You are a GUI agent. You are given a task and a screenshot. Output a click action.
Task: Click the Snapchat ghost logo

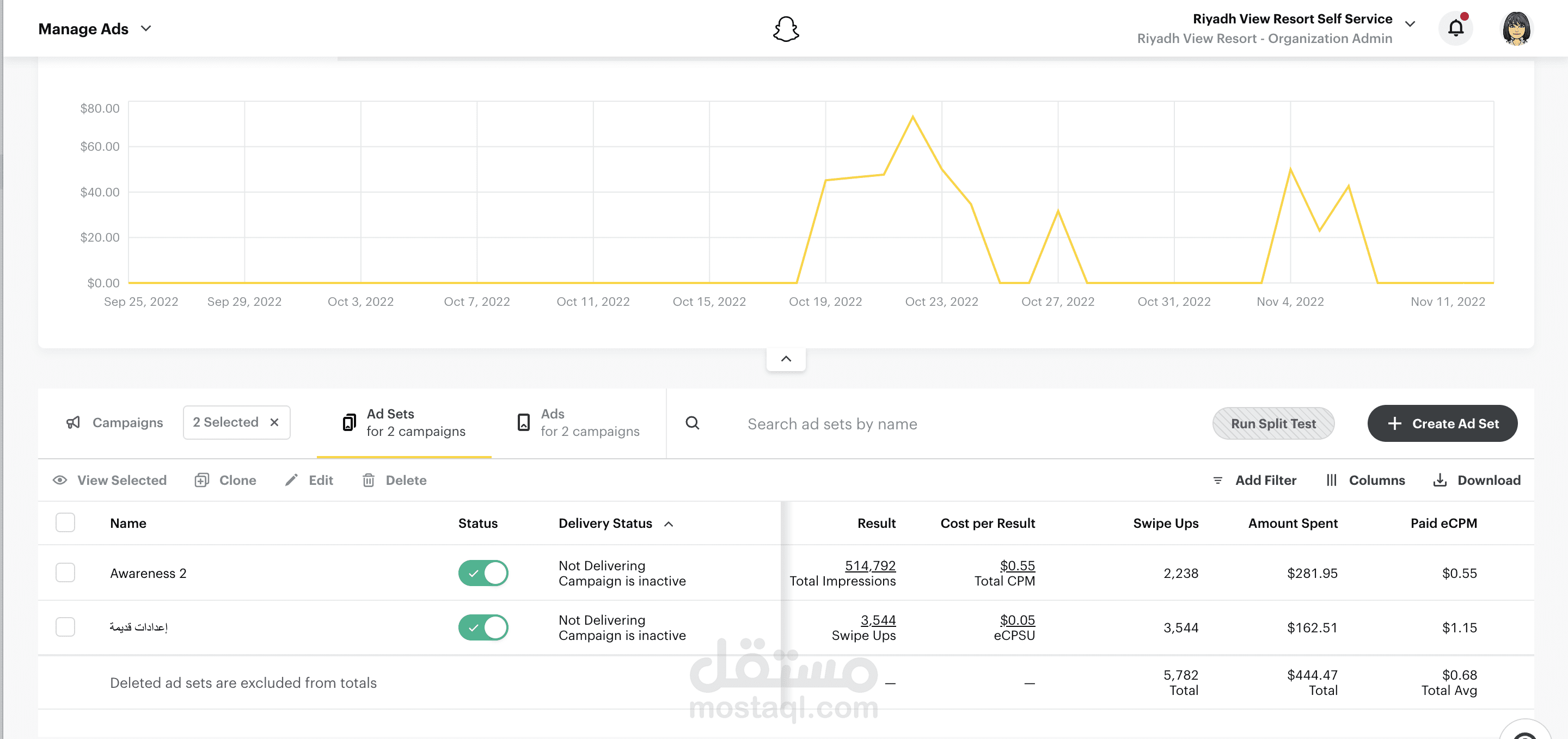[786, 29]
